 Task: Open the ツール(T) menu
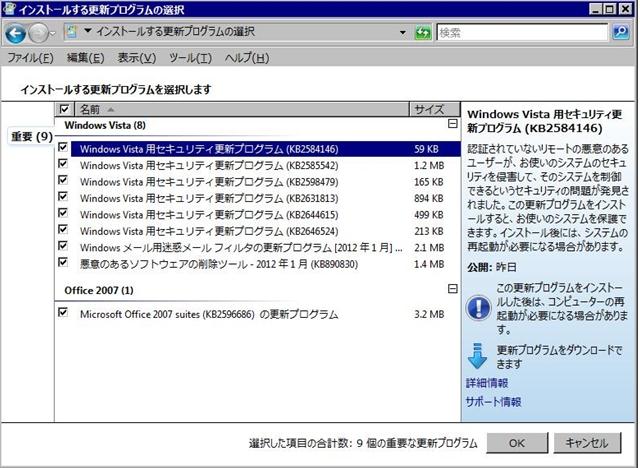(x=190, y=58)
